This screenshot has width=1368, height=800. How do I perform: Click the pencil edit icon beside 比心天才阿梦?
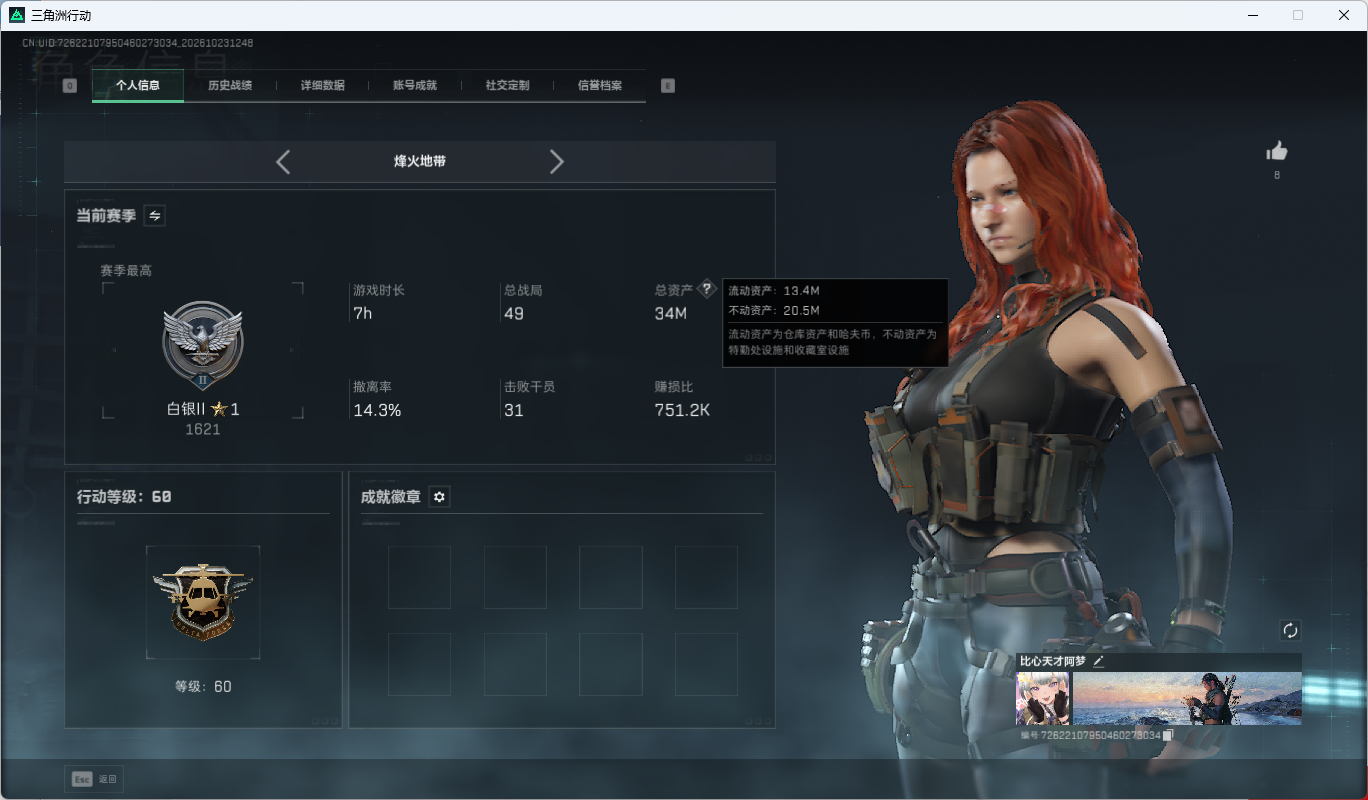(1098, 661)
